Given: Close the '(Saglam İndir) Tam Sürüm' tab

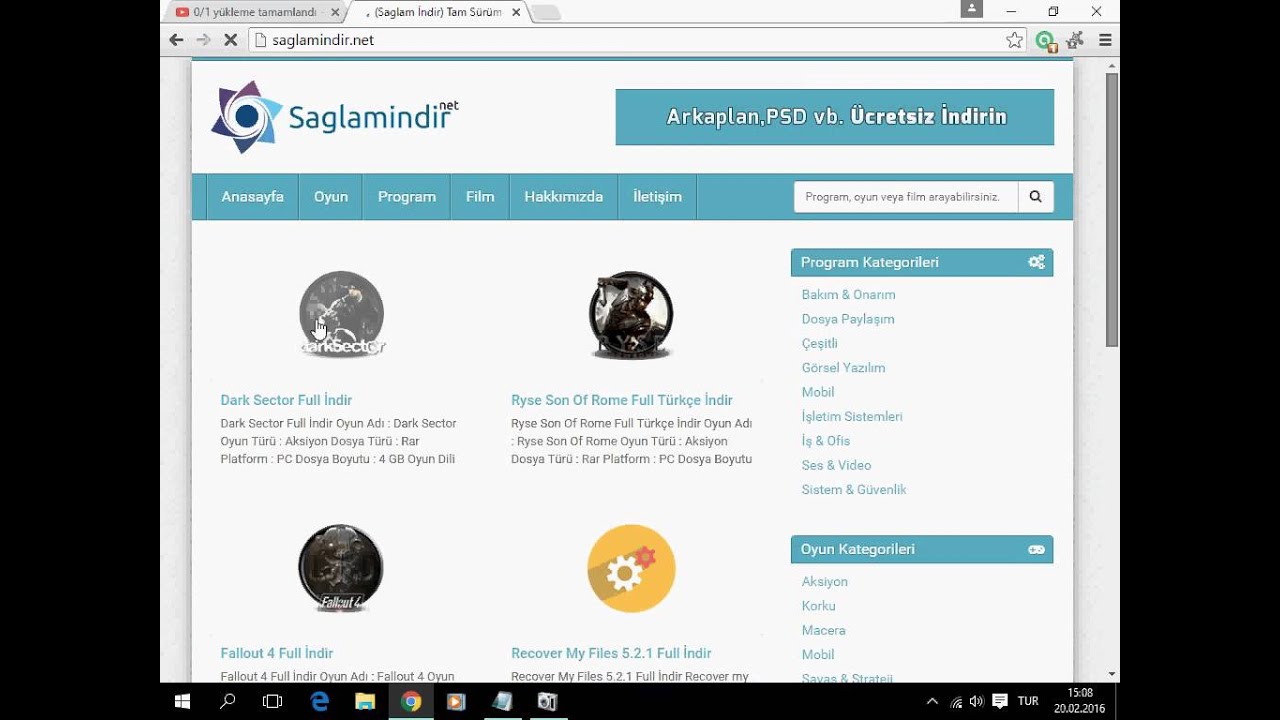Looking at the screenshot, I should (516, 12).
